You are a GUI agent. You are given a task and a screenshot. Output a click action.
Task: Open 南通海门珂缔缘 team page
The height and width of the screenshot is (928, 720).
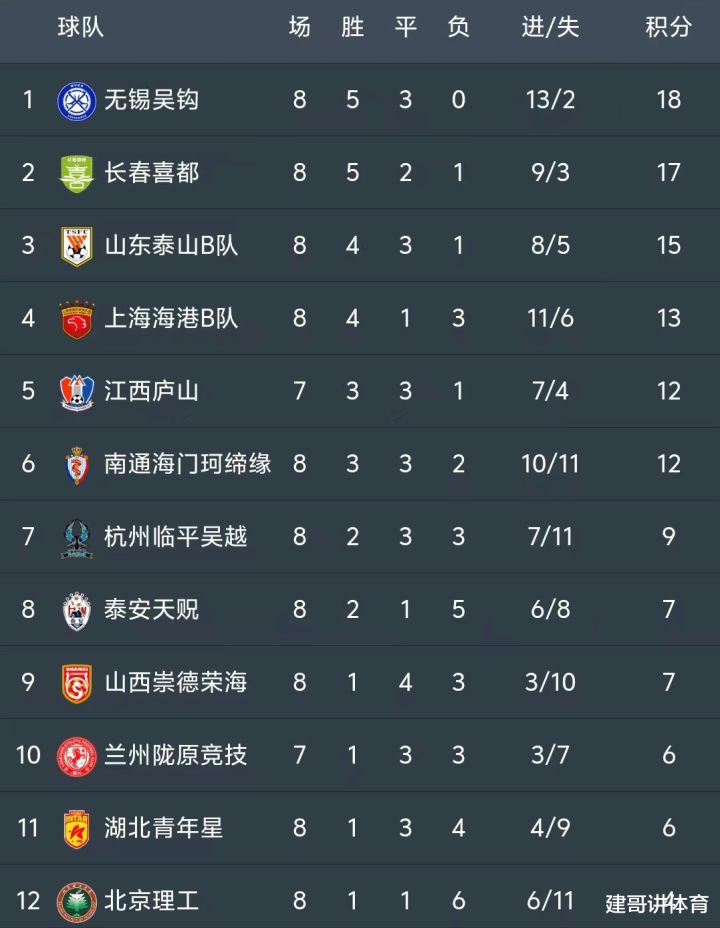tap(188, 463)
